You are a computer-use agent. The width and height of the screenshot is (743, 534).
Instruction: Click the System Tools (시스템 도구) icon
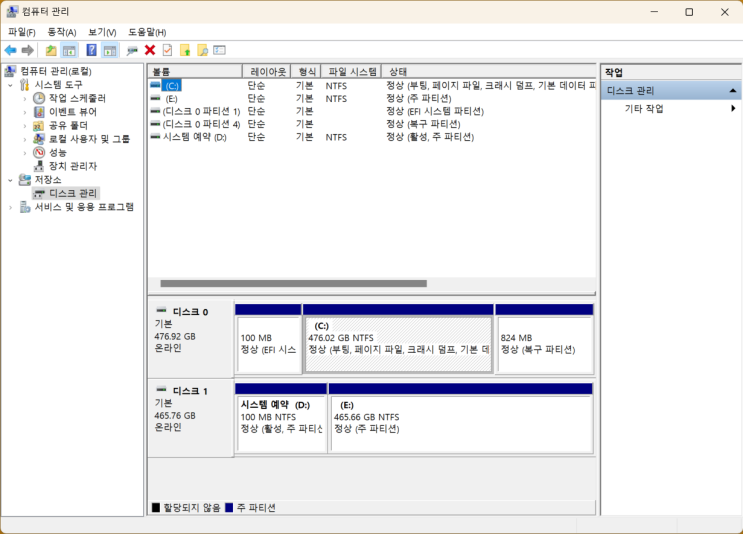pyautogui.click(x=25, y=85)
